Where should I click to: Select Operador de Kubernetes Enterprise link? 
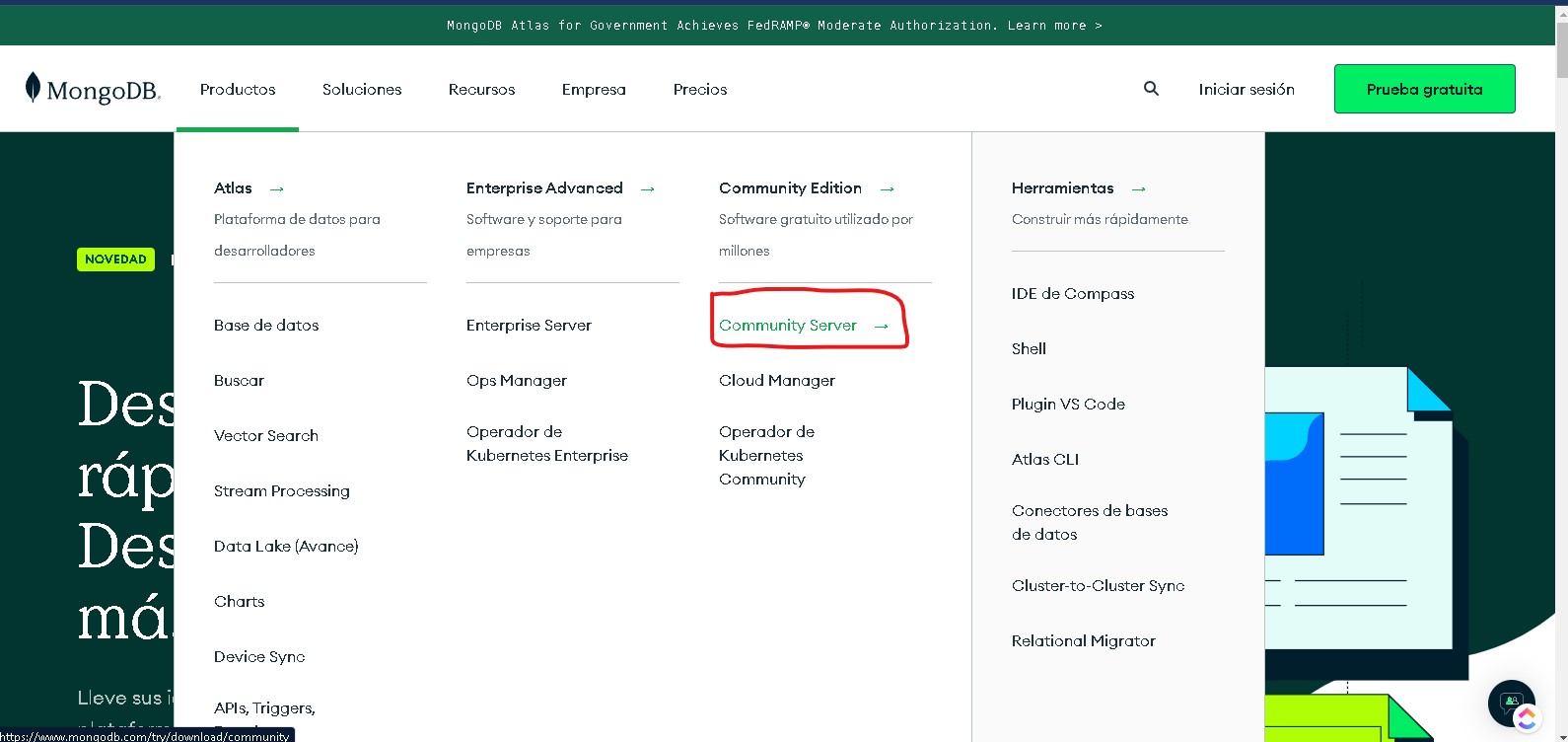click(x=547, y=444)
